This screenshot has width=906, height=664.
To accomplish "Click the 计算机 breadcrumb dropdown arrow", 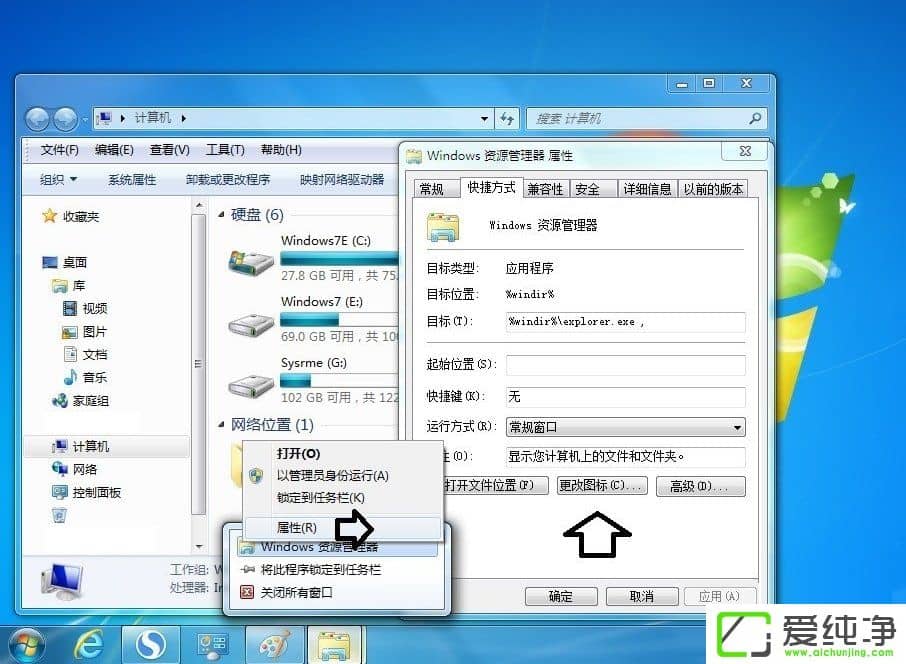I will coord(184,118).
